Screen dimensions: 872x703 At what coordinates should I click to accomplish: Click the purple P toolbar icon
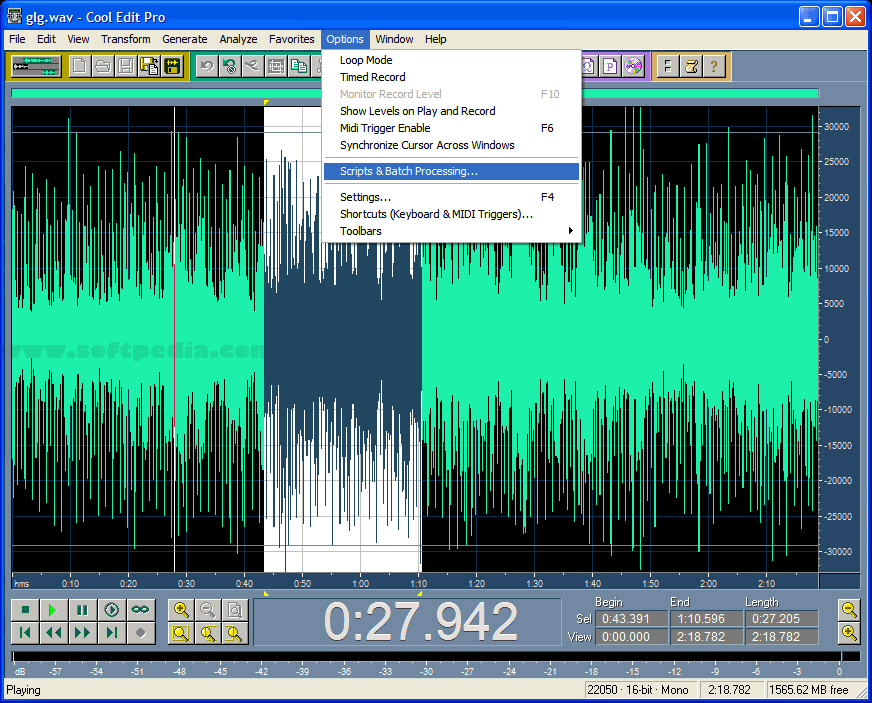610,66
